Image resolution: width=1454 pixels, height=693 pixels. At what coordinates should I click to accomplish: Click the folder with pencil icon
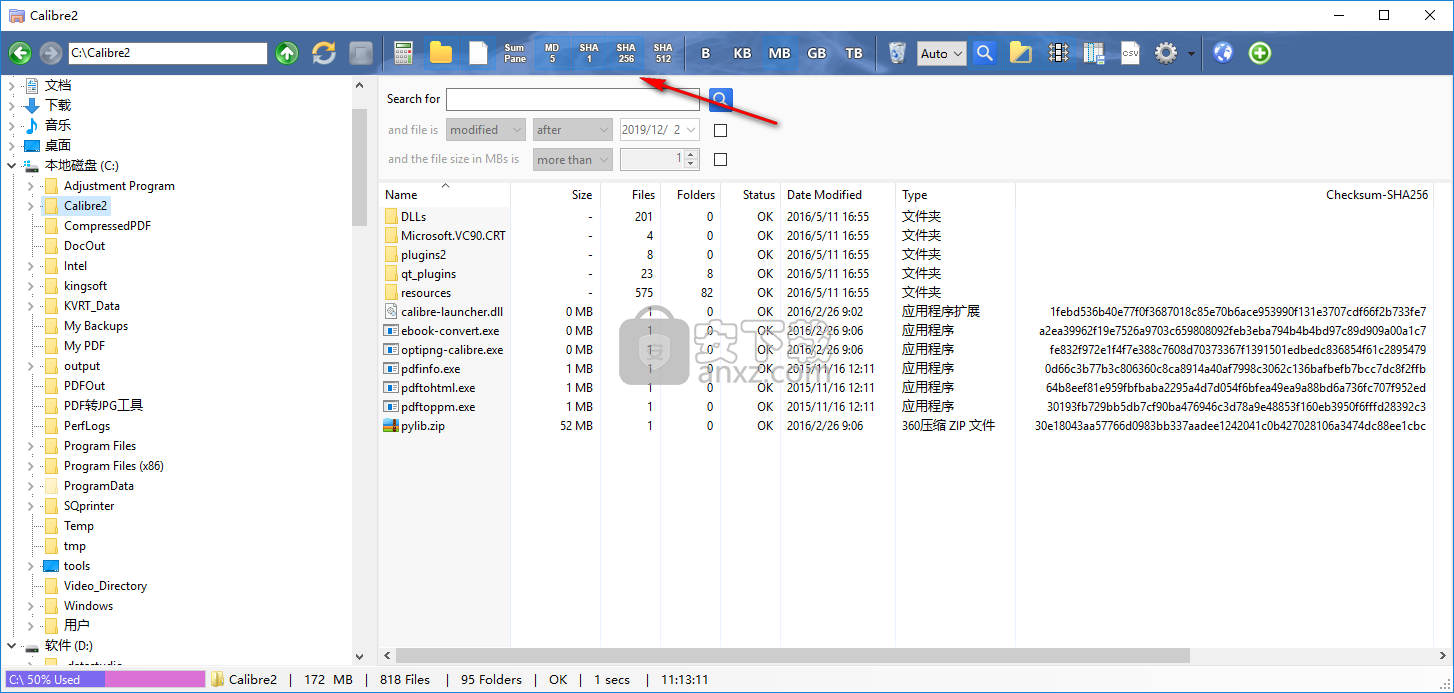(1020, 53)
